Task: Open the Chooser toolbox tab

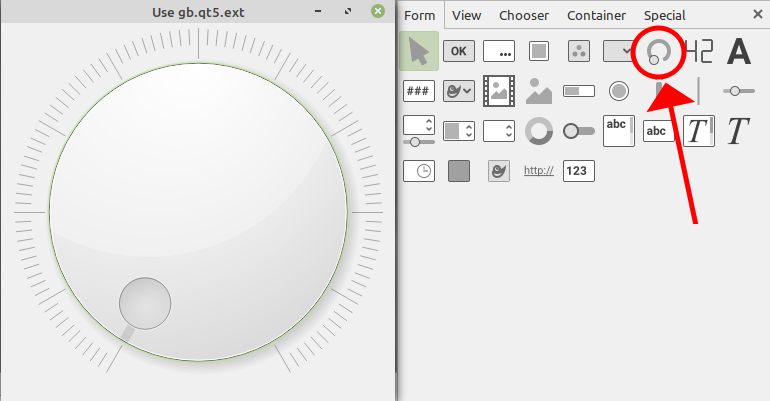Action: click(x=524, y=15)
